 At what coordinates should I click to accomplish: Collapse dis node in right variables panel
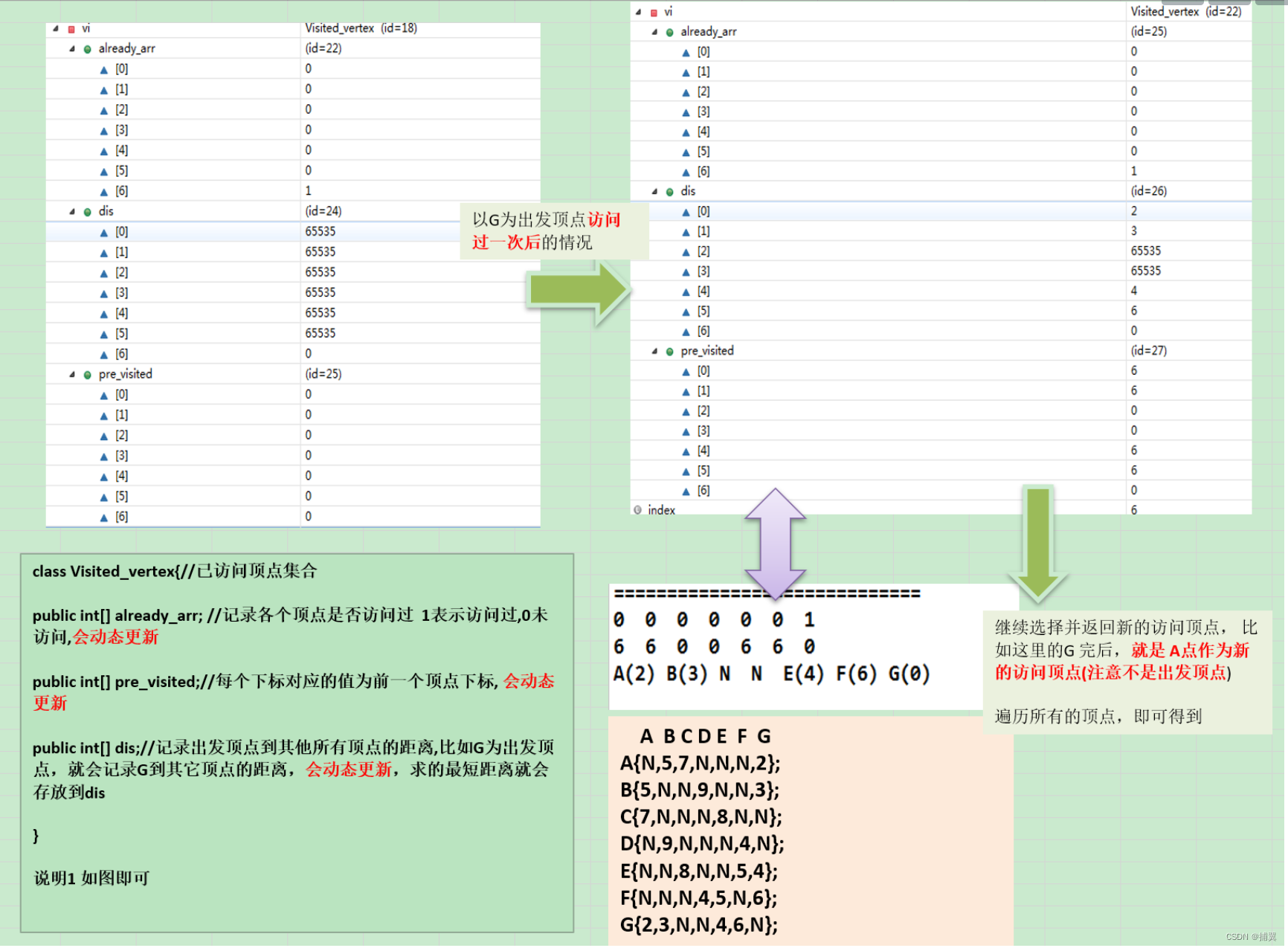654,191
